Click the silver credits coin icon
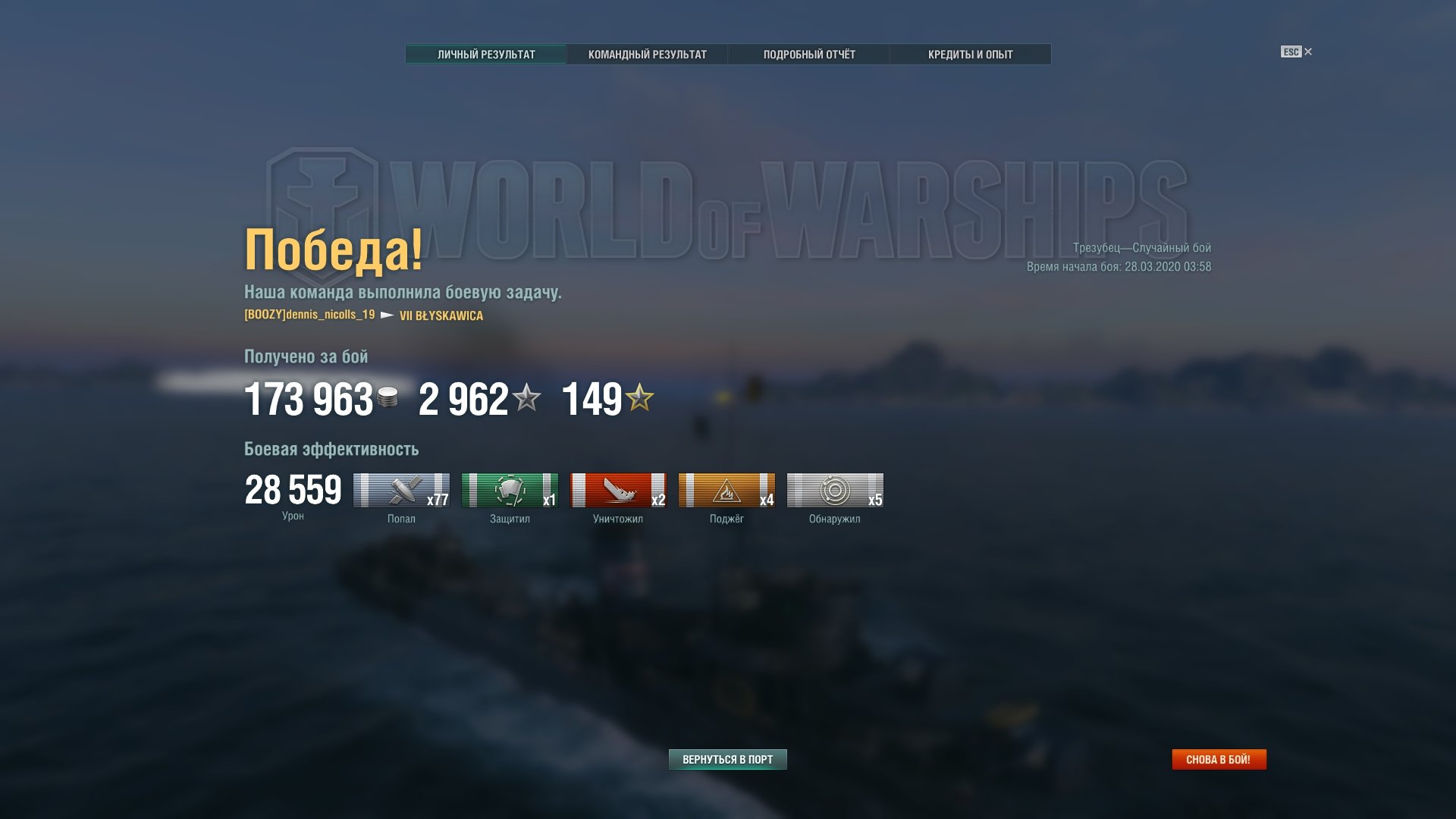Image resolution: width=1456 pixels, height=819 pixels. (x=388, y=397)
